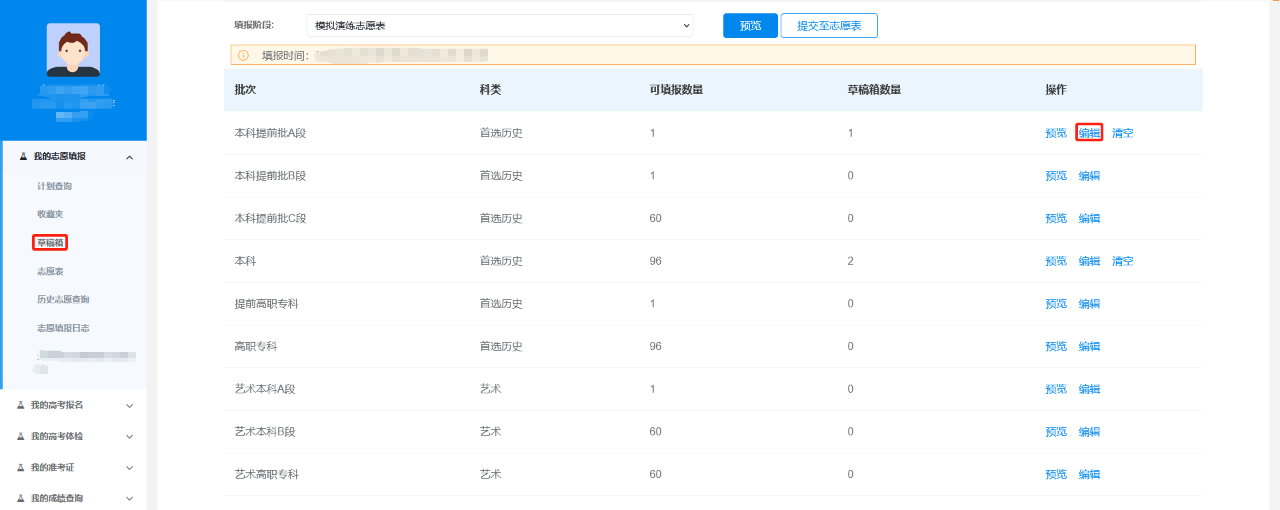The width and height of the screenshot is (1280, 510).
Task: Go to 收藏夹 in the sidebar
Action: coord(50,214)
